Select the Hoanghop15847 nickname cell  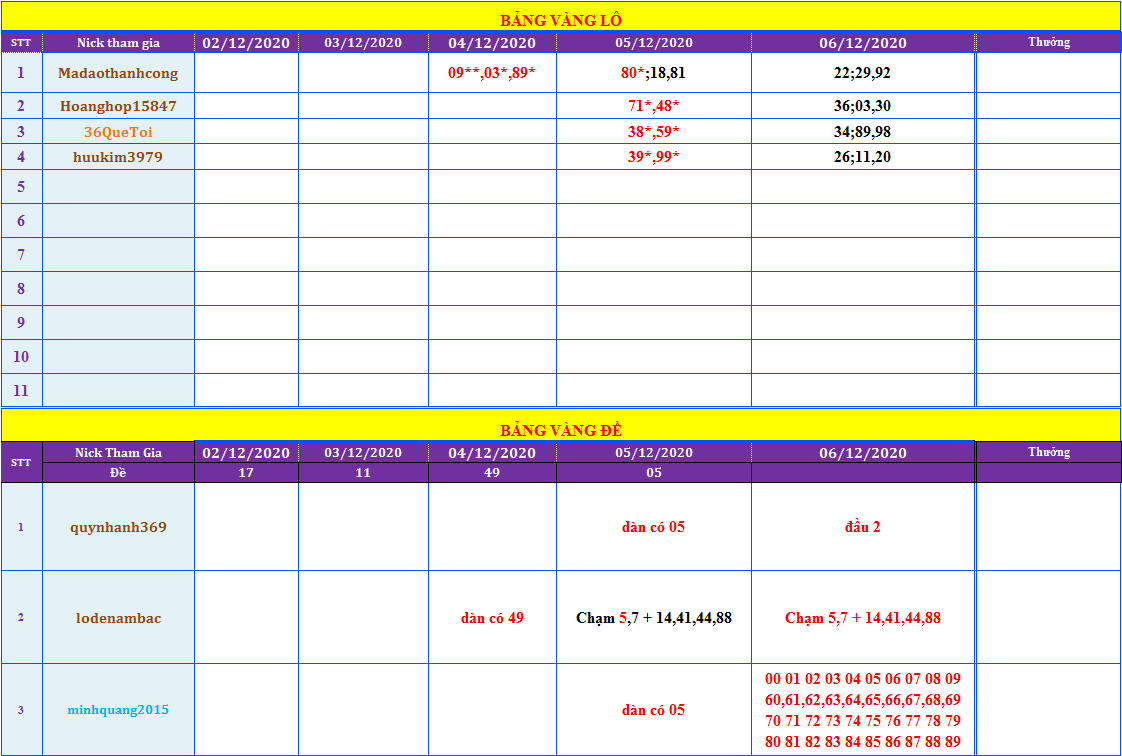118,106
